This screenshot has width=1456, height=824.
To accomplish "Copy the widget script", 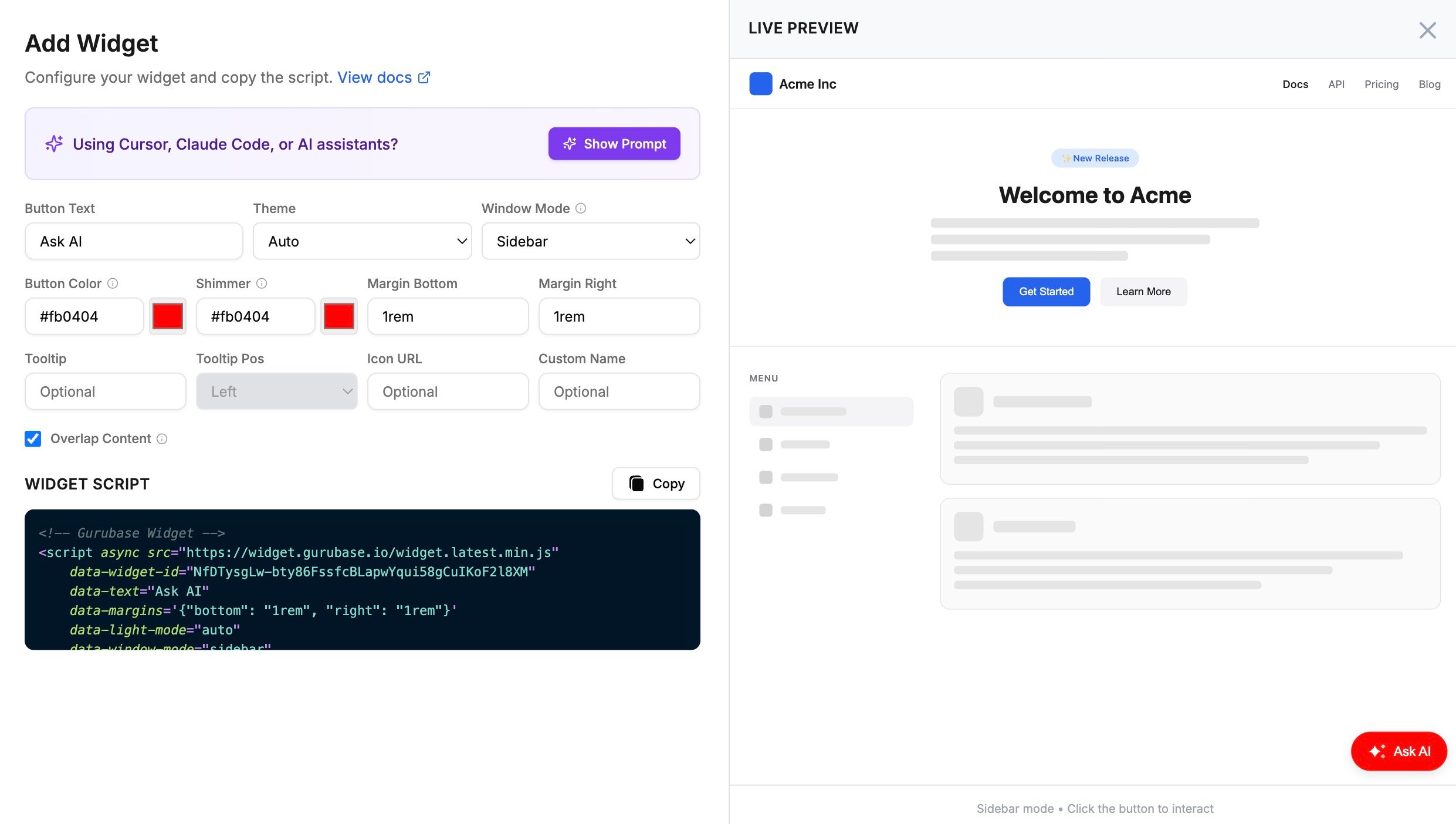I will pyautogui.click(x=656, y=484).
